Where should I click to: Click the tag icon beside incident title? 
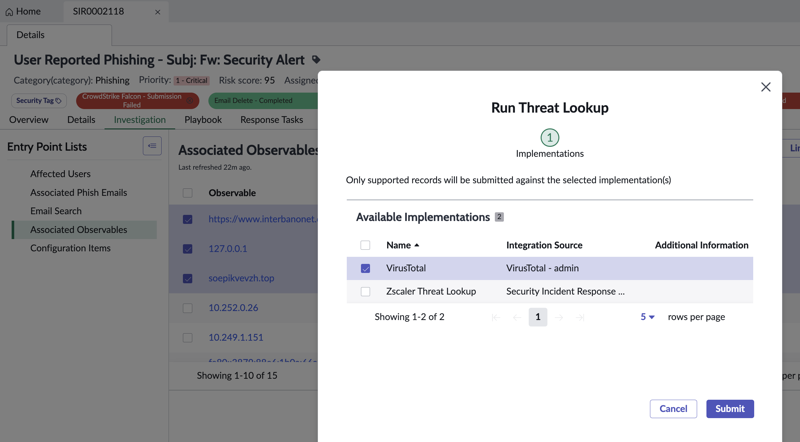(x=316, y=60)
